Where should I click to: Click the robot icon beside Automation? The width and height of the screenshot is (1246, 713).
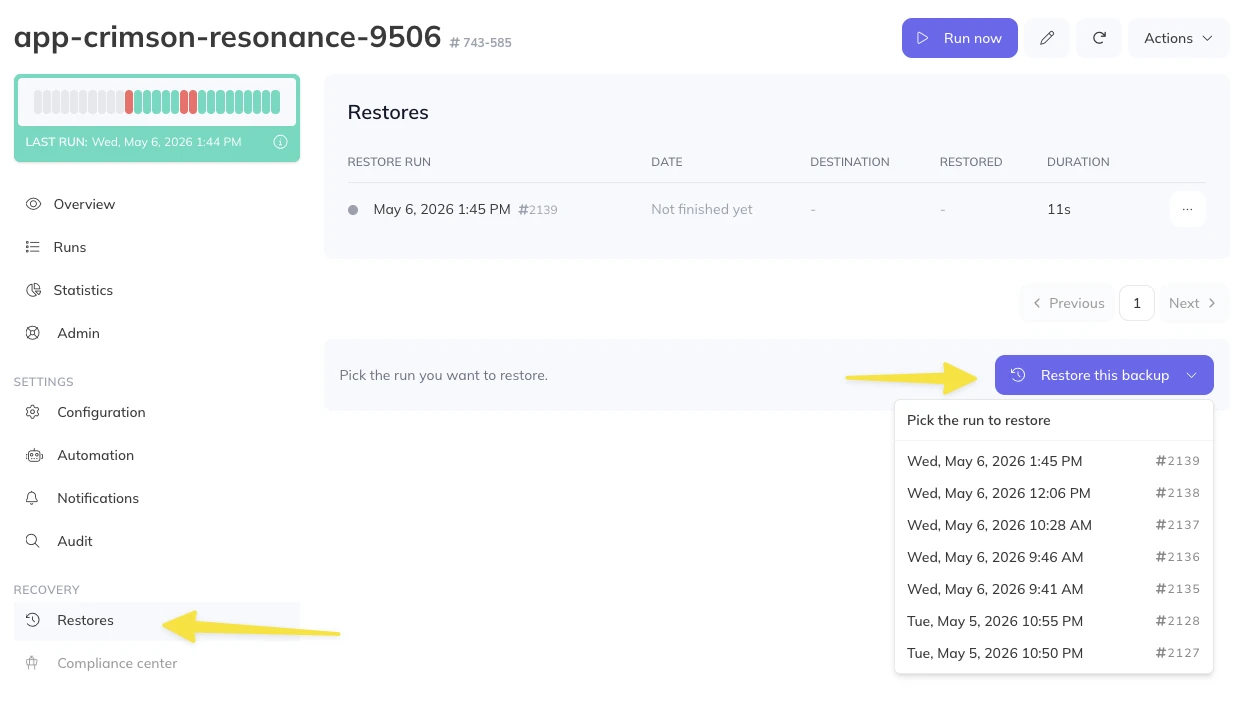[x=34, y=455]
